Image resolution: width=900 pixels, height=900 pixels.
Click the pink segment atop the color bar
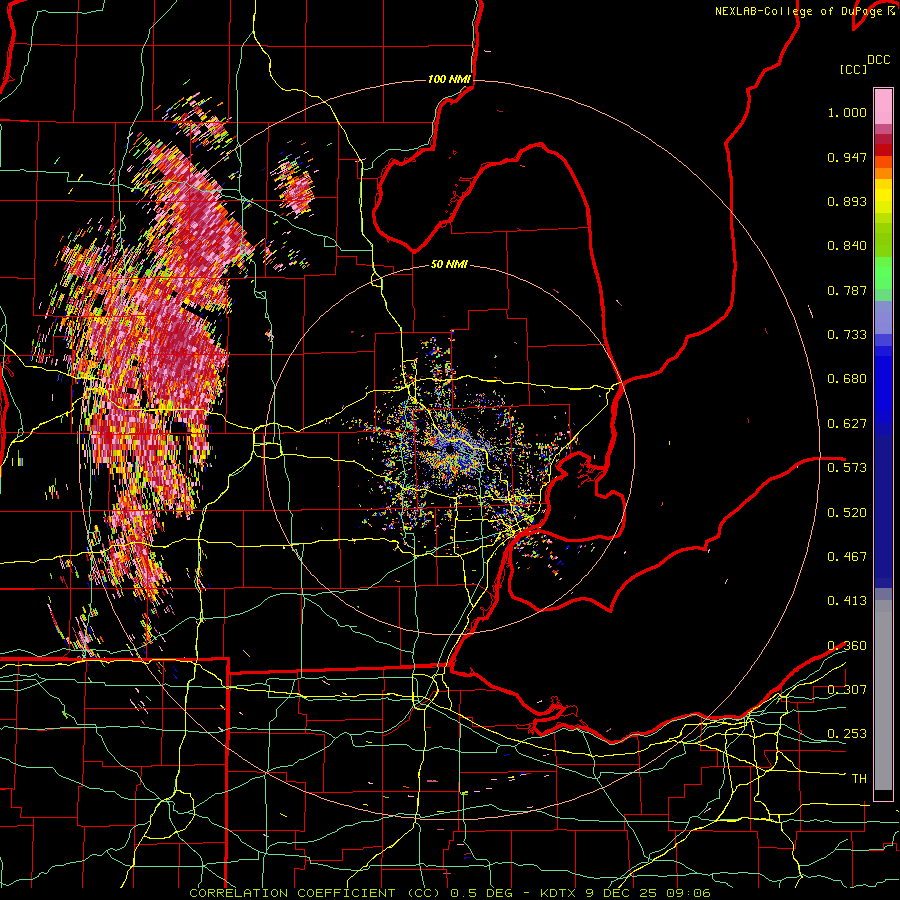coord(883,106)
